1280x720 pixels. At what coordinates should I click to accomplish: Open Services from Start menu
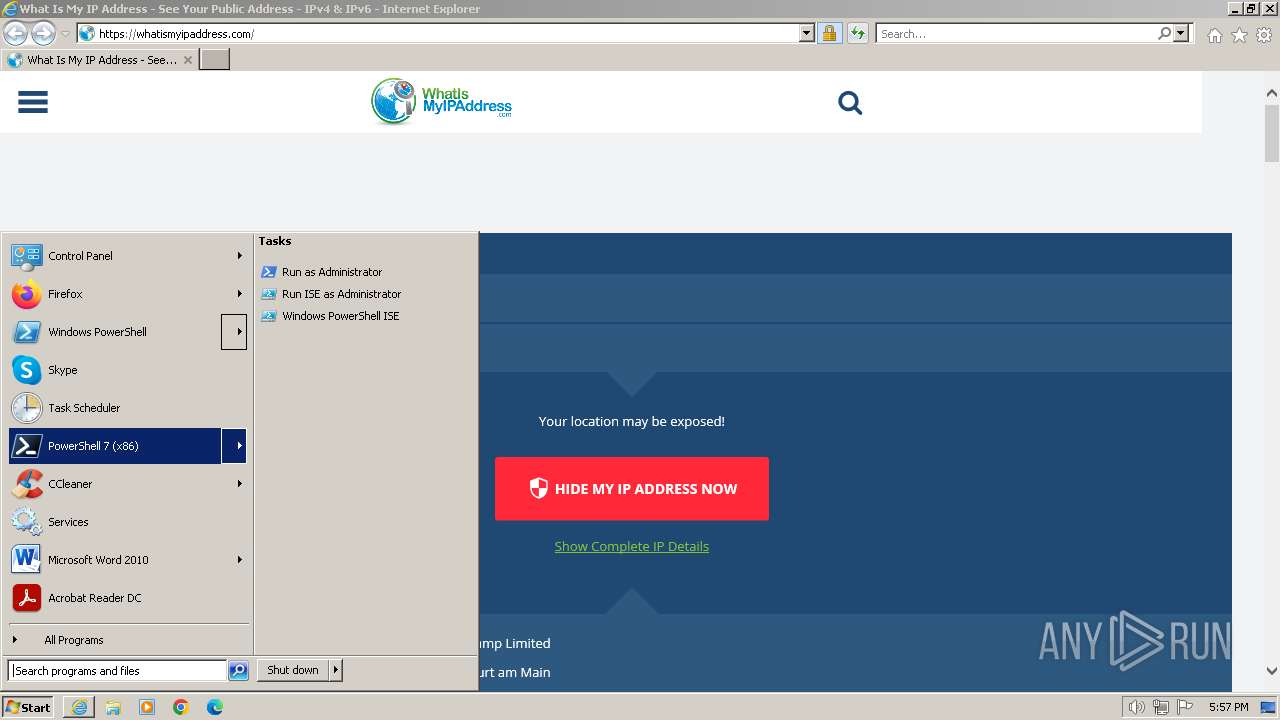click(x=128, y=522)
